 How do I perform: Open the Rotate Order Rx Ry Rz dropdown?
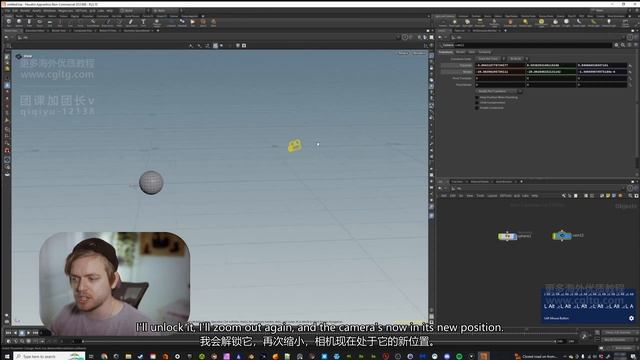point(518,59)
